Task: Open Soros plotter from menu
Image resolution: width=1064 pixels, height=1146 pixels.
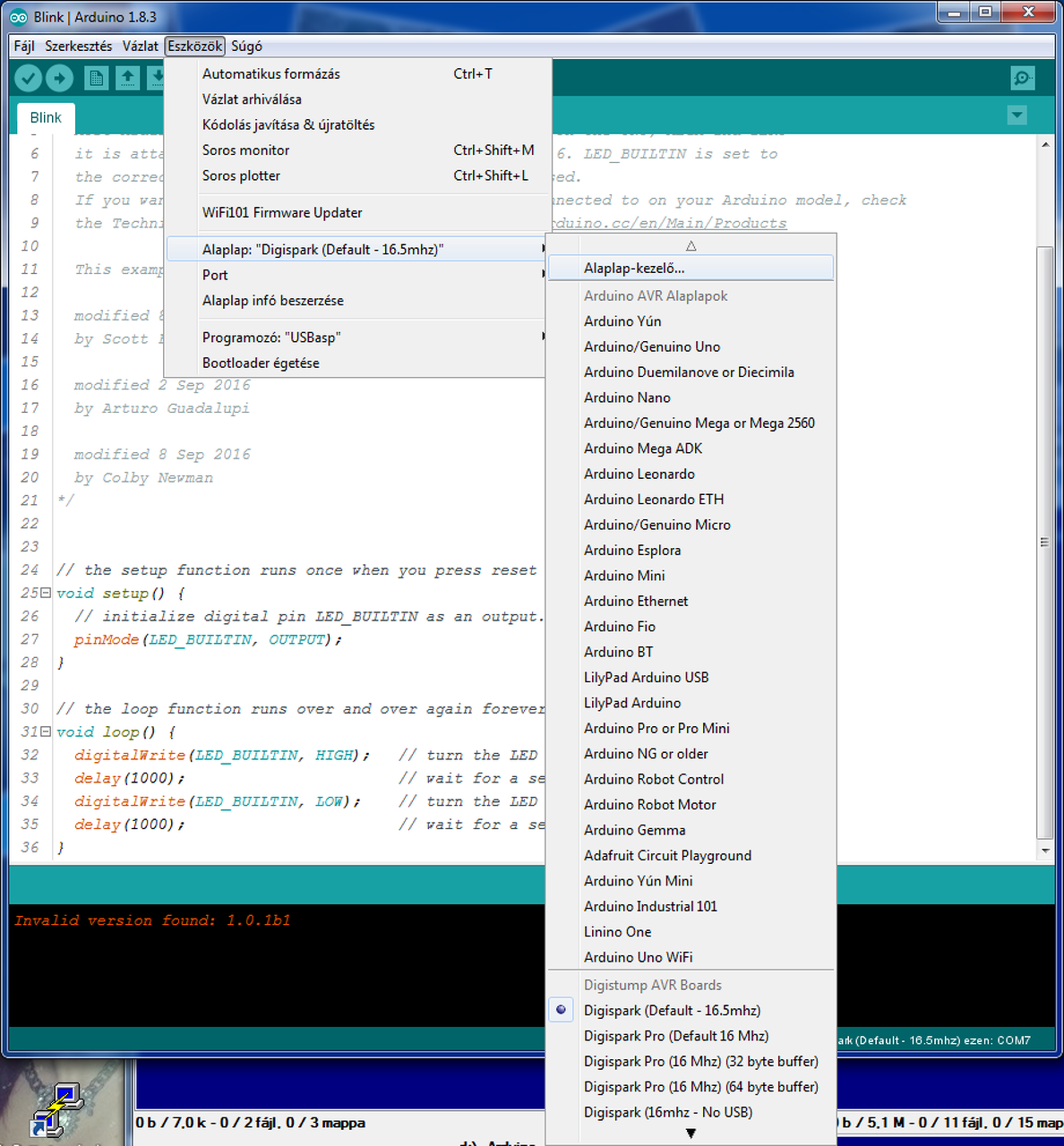Action: (356, 175)
